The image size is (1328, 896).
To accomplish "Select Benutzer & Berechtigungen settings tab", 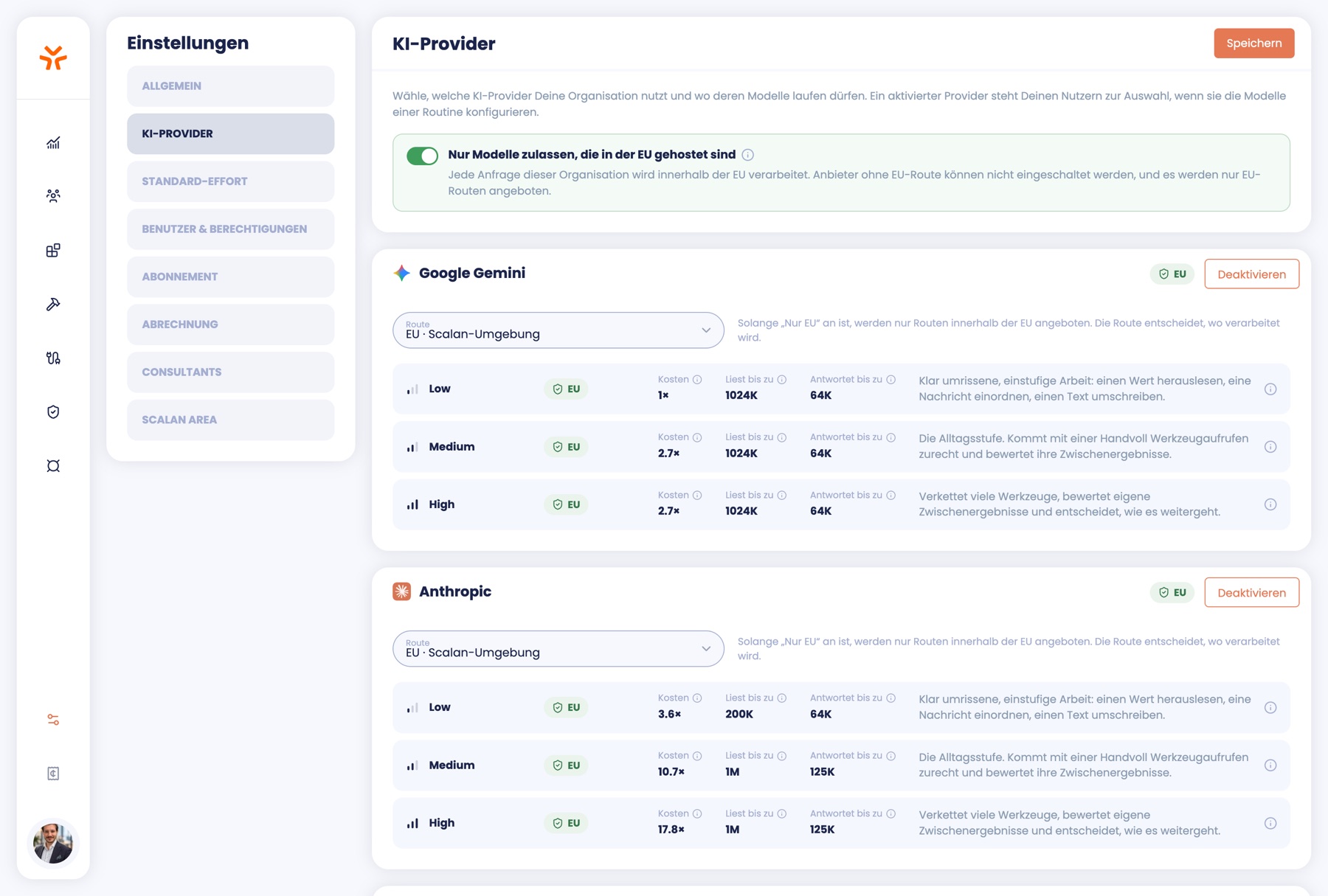I will pyautogui.click(x=231, y=229).
